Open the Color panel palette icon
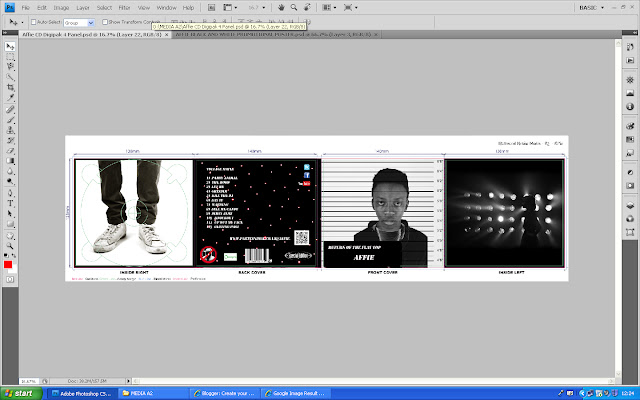The image size is (640, 400). 630,126
